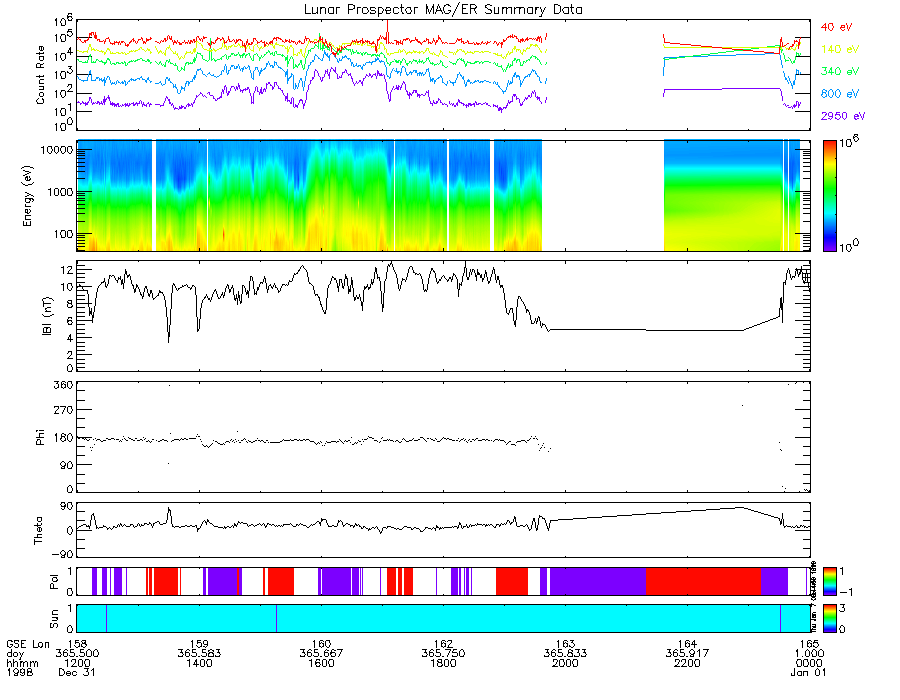This screenshot has width=900, height=700.
Task: Click the energy spectrogram panel
Action: point(443,196)
